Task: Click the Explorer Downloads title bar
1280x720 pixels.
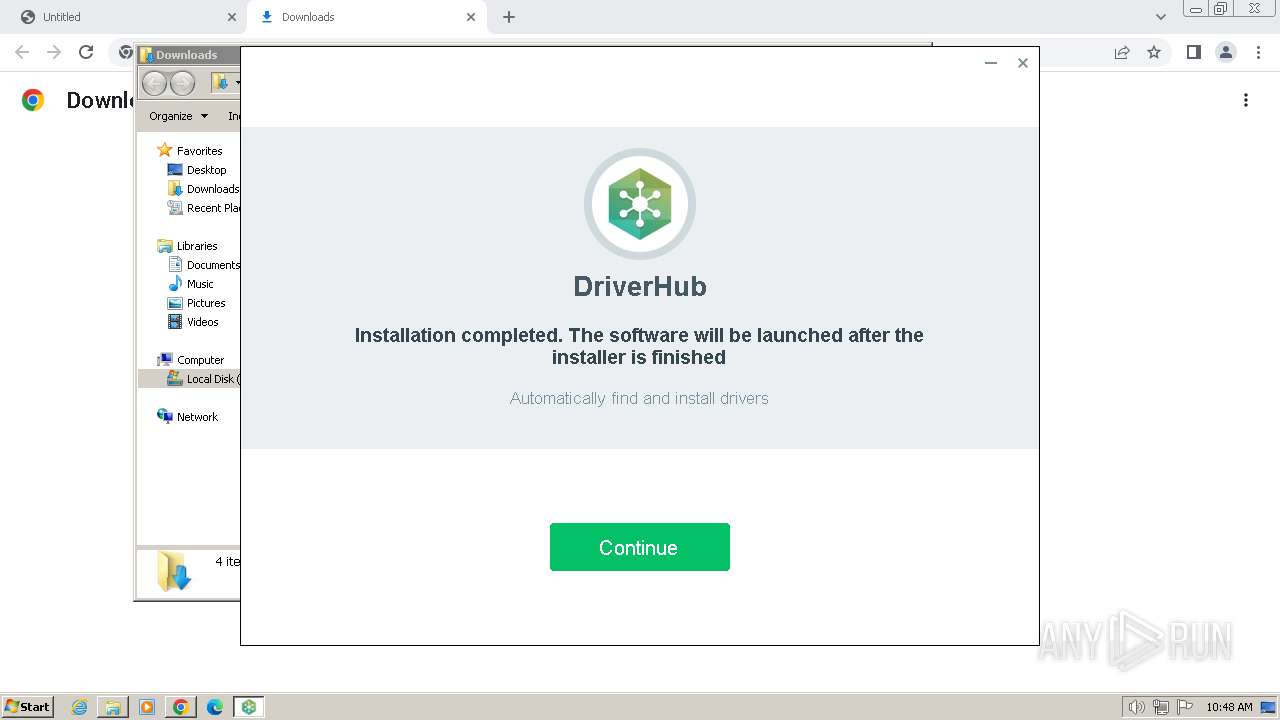Action: (x=189, y=55)
